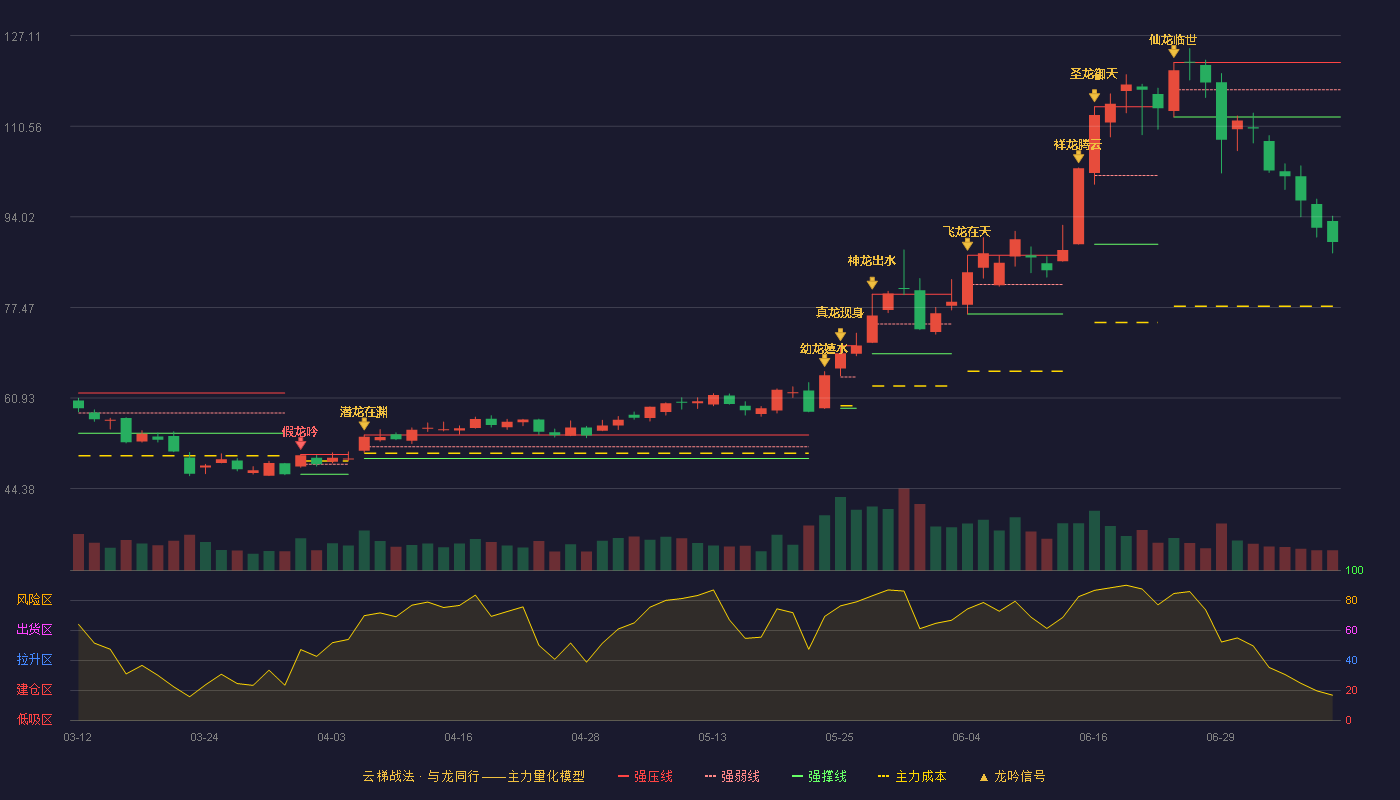Click the 出货区 zone label
The image size is (1400, 800).
tap(34, 630)
